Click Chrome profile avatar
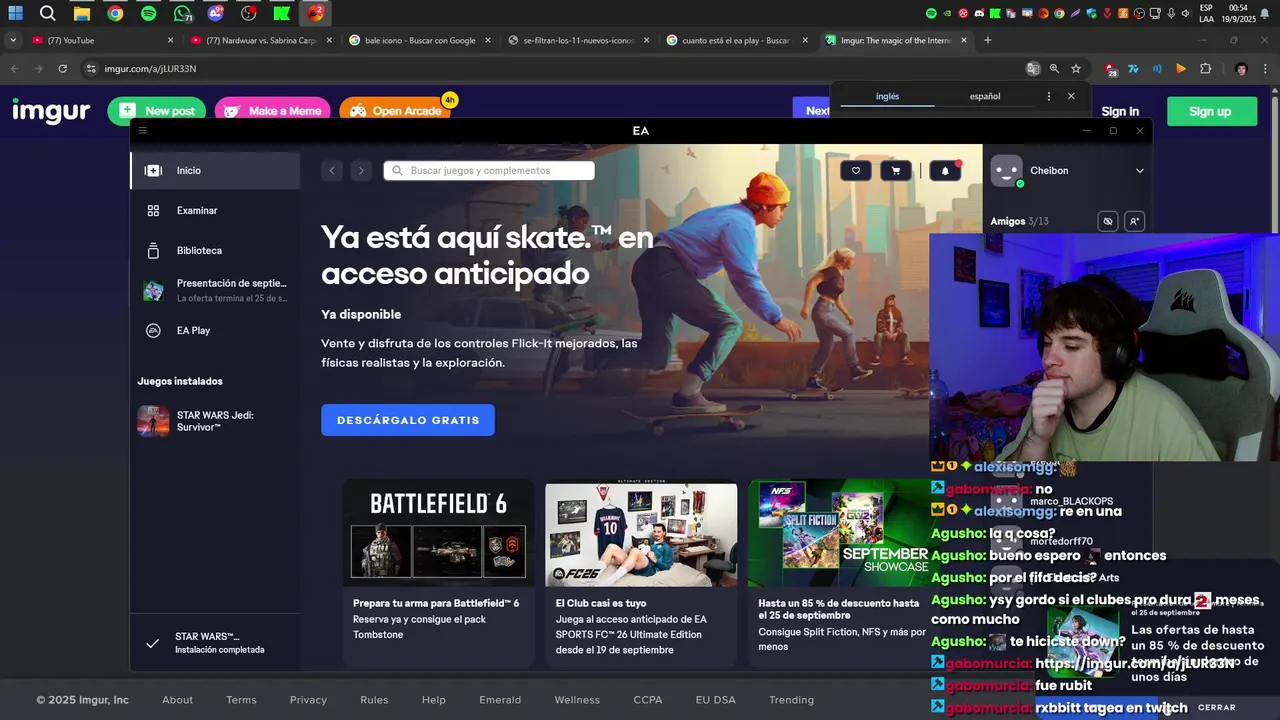The height and width of the screenshot is (720, 1280). pos(1241,69)
